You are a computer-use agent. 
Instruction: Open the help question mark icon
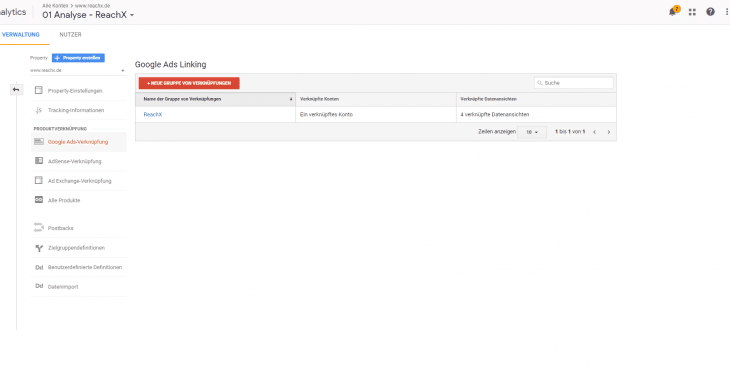(x=710, y=12)
